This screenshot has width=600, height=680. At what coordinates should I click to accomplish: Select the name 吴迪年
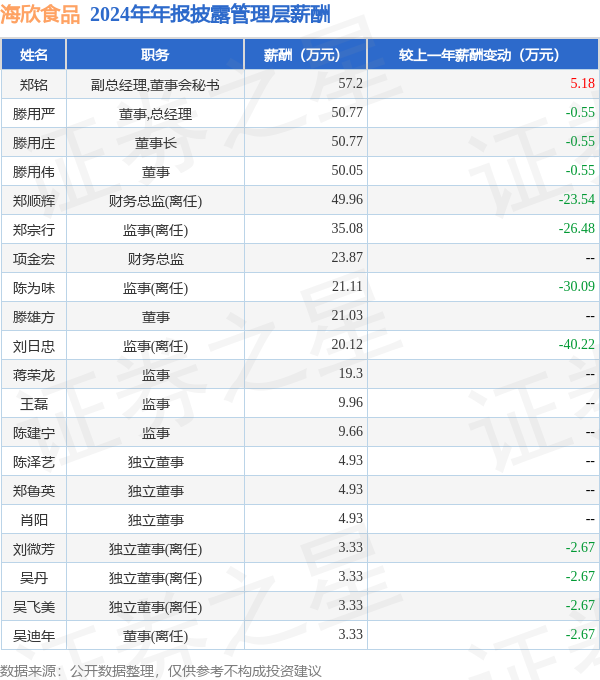[x=34, y=637]
